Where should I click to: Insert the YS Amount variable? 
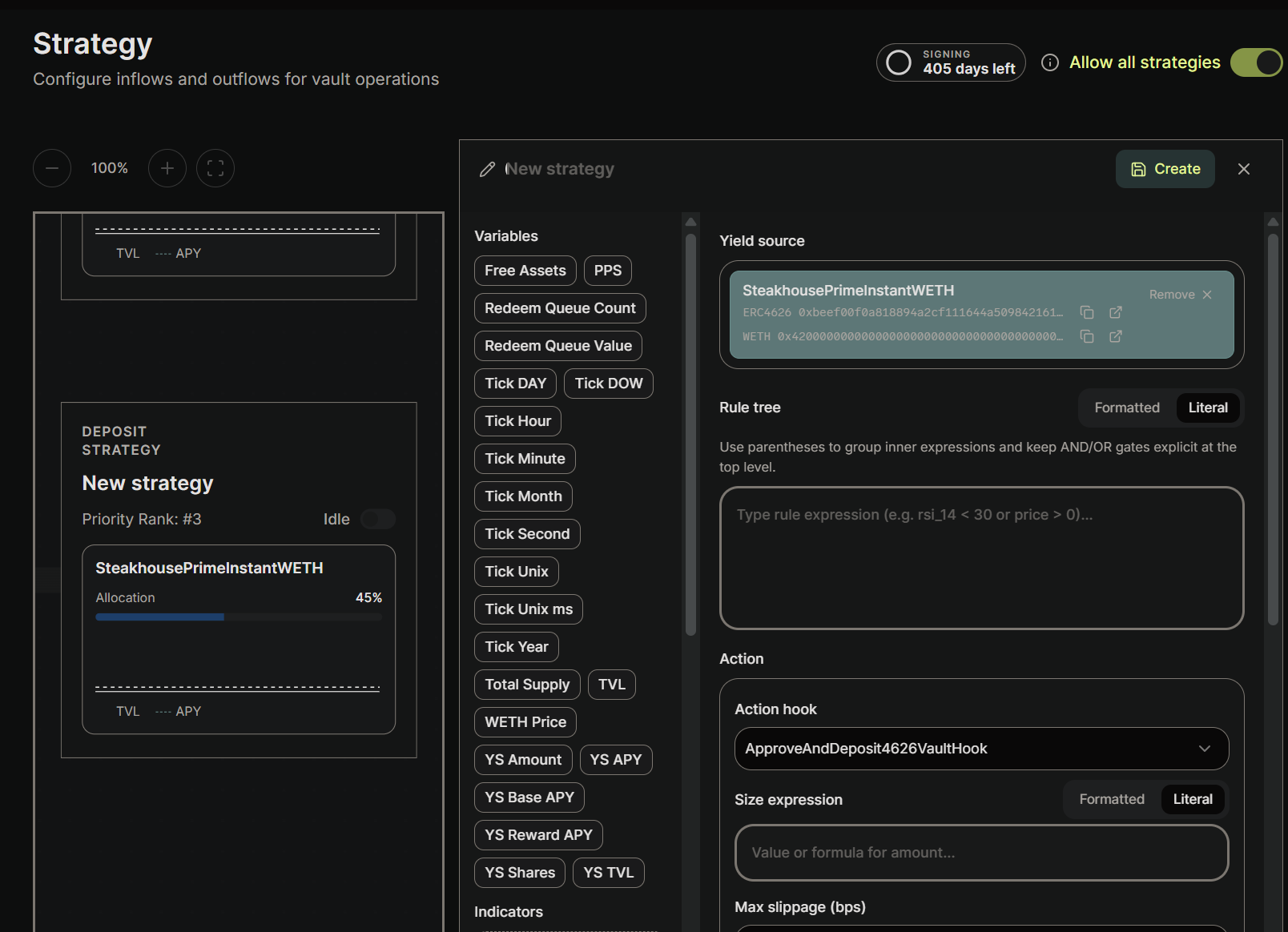point(523,760)
